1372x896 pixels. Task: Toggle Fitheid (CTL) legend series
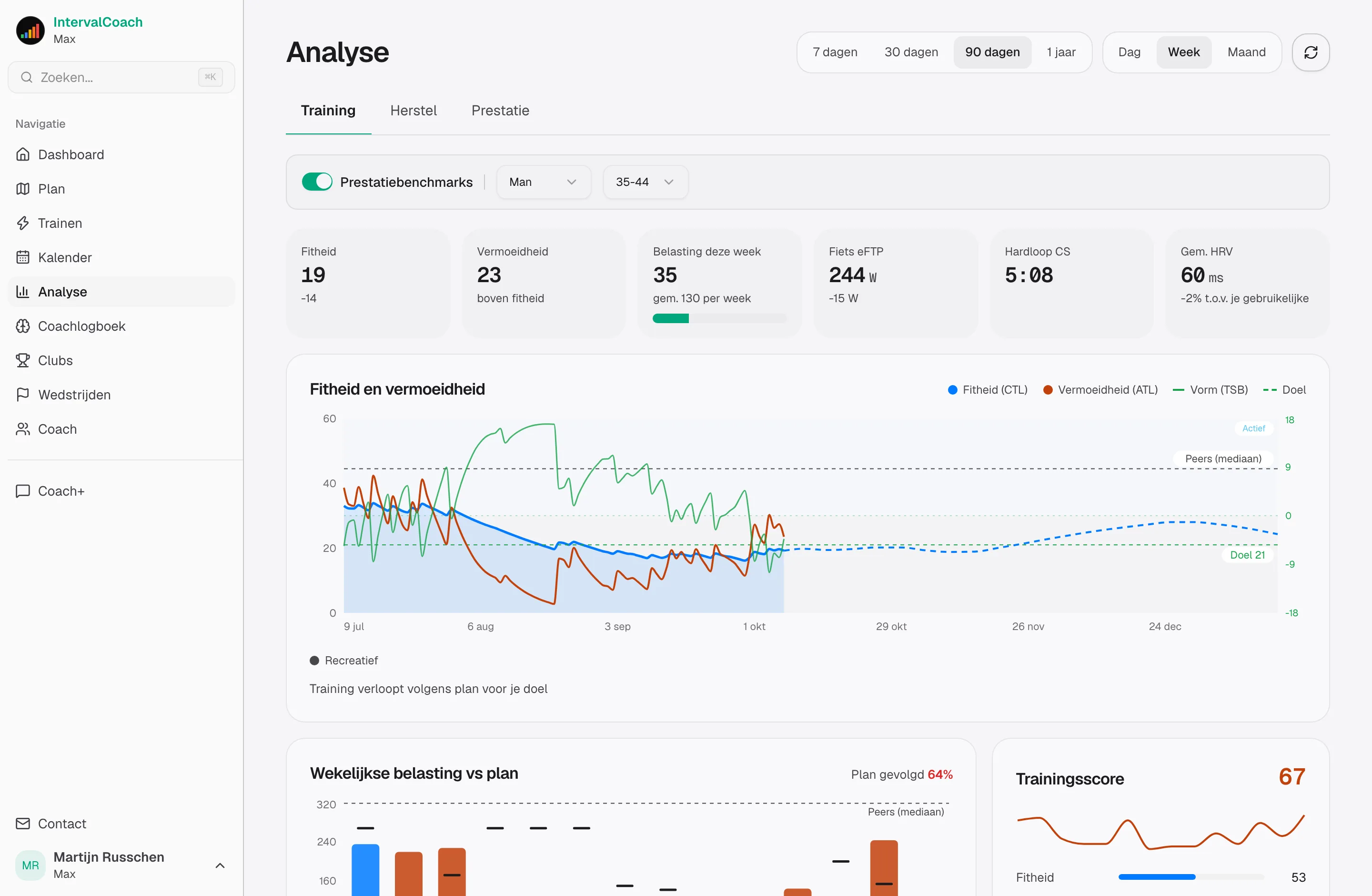click(988, 390)
